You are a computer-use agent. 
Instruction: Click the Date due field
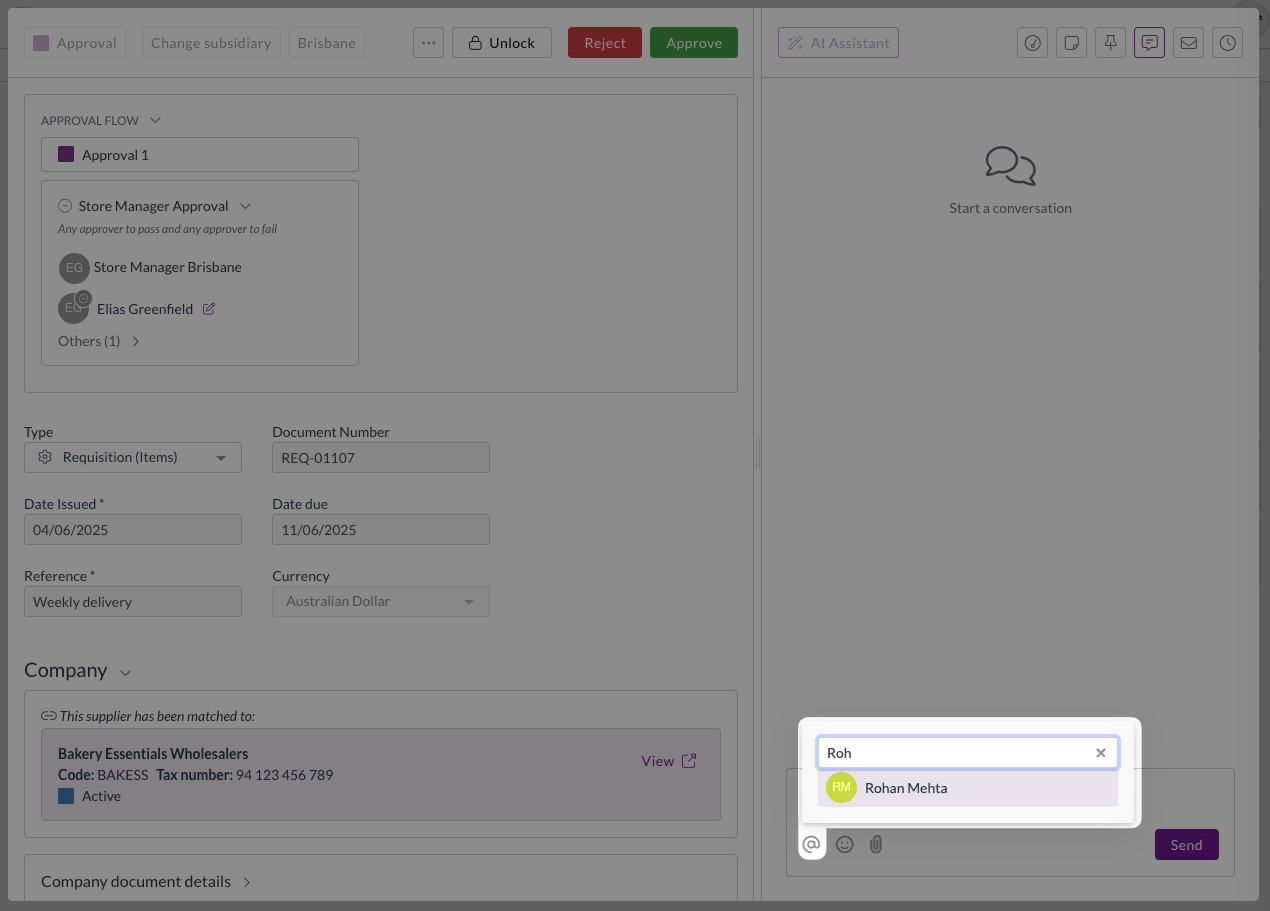click(381, 530)
